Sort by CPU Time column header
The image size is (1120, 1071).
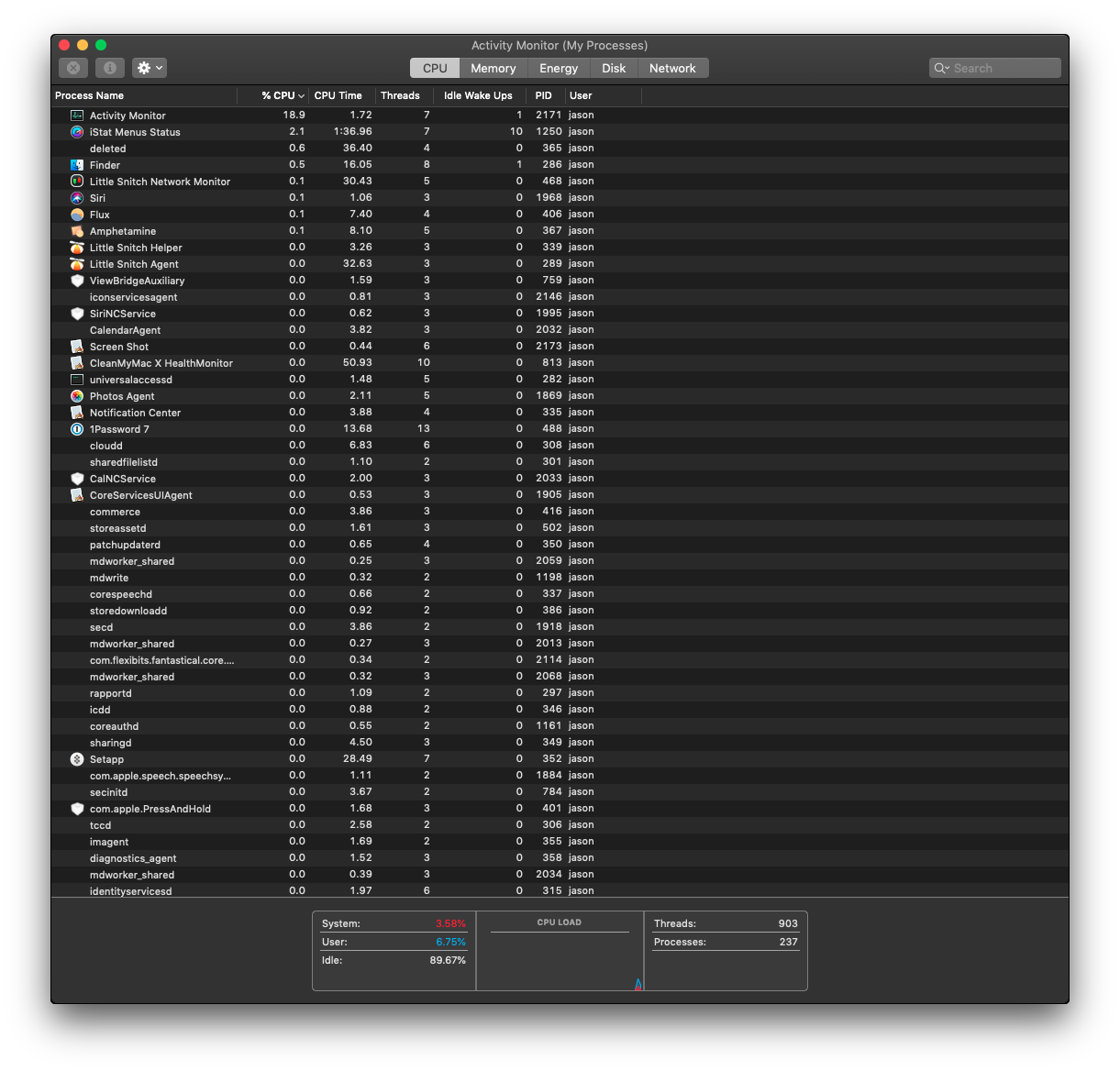pyautogui.click(x=341, y=95)
